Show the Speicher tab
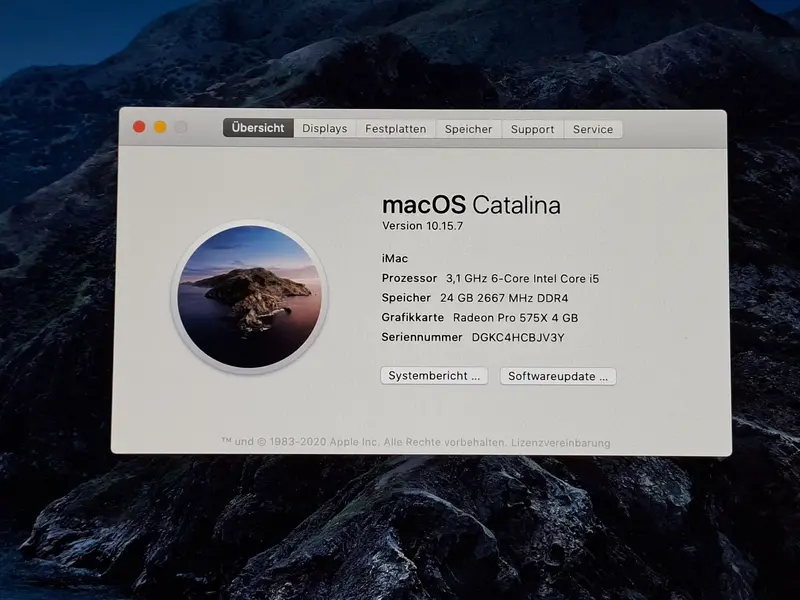 pyautogui.click(x=468, y=129)
